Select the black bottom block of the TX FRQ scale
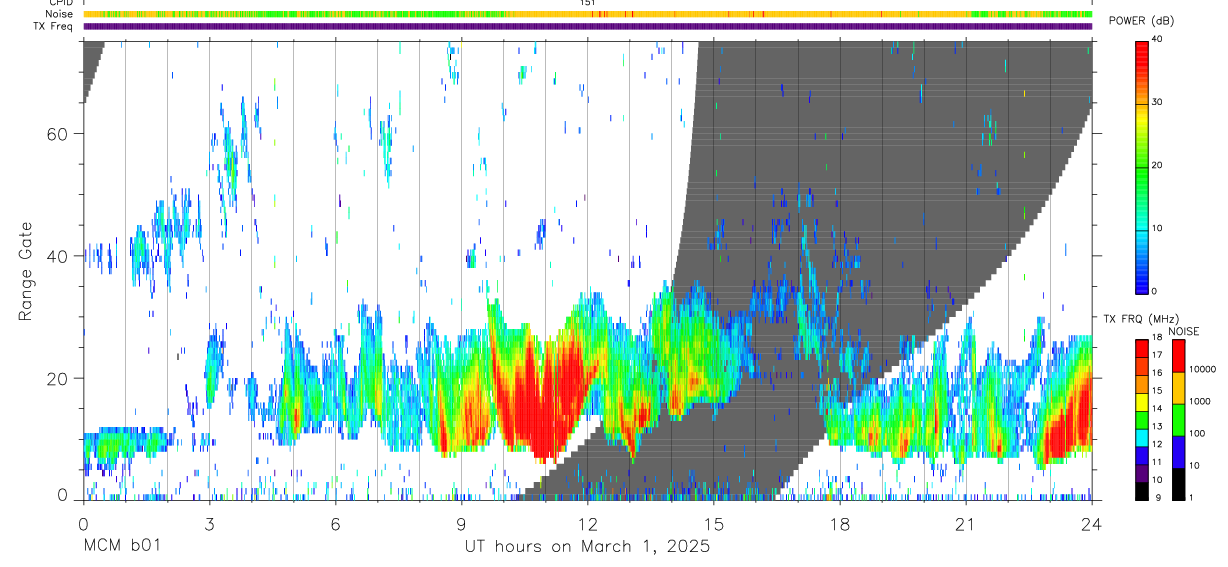This screenshot has width=1228, height=567. 1142,489
